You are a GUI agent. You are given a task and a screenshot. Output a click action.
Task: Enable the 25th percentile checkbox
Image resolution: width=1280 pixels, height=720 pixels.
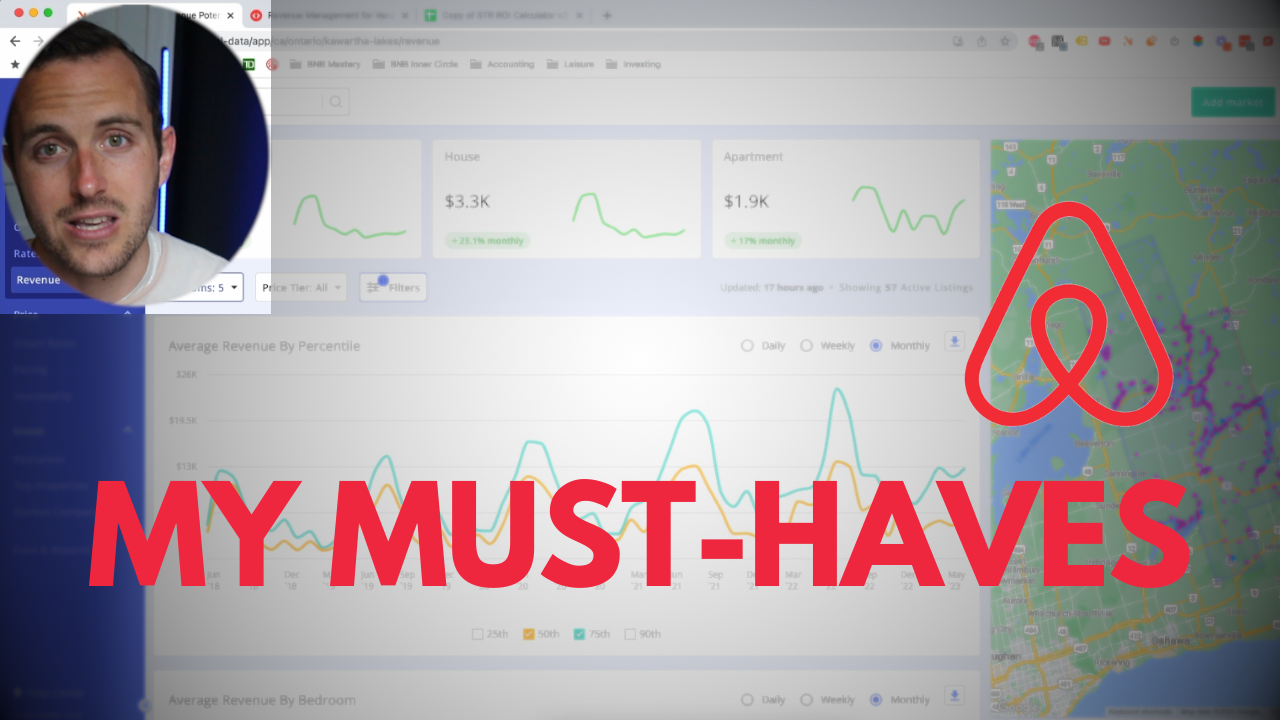(x=477, y=633)
